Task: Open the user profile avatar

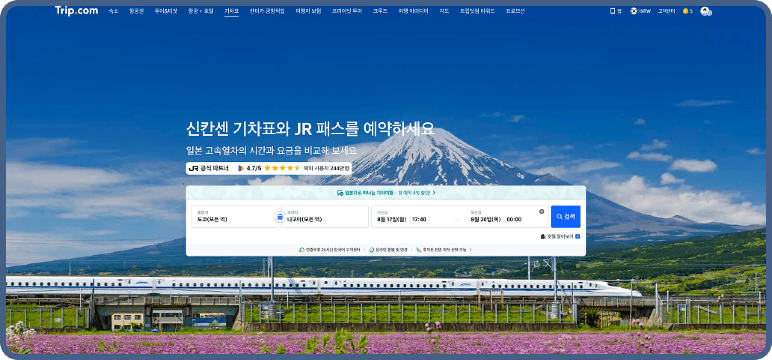Action: (706, 11)
